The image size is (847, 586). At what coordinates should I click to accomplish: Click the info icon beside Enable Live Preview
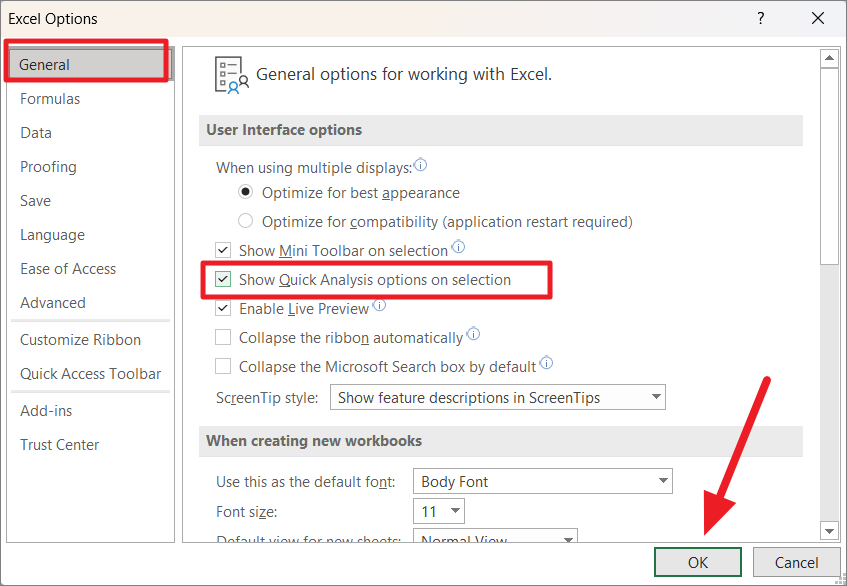coord(379,307)
